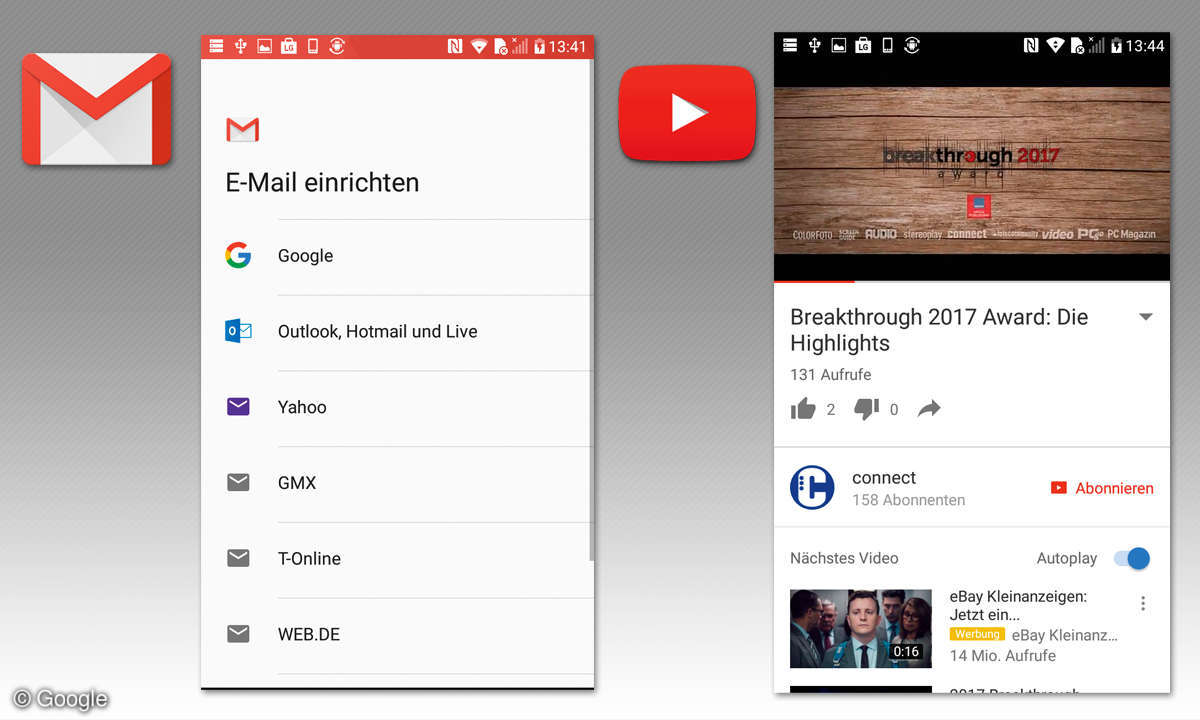Image resolution: width=1200 pixels, height=720 pixels.
Task: Expand the video description arrow
Action: click(1146, 317)
